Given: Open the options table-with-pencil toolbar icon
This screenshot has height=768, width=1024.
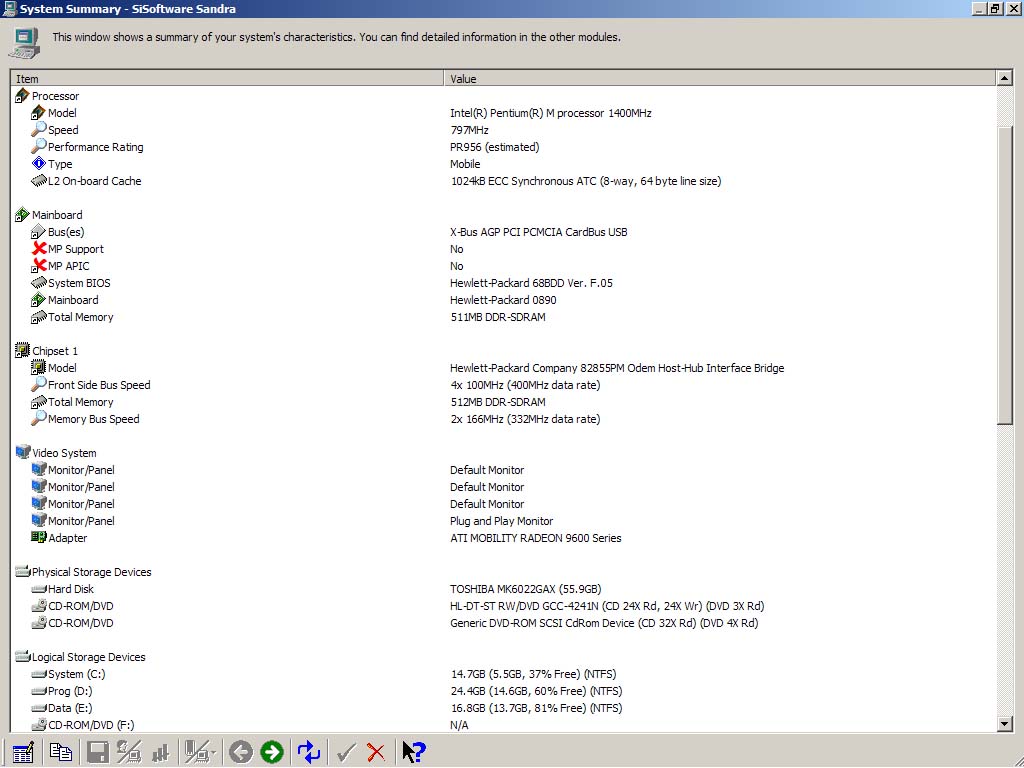Looking at the screenshot, I should pyautogui.click(x=23, y=752).
